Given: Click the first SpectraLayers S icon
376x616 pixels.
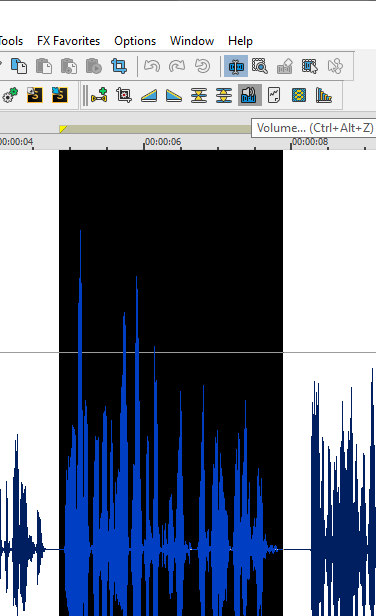Looking at the screenshot, I should point(35,95).
